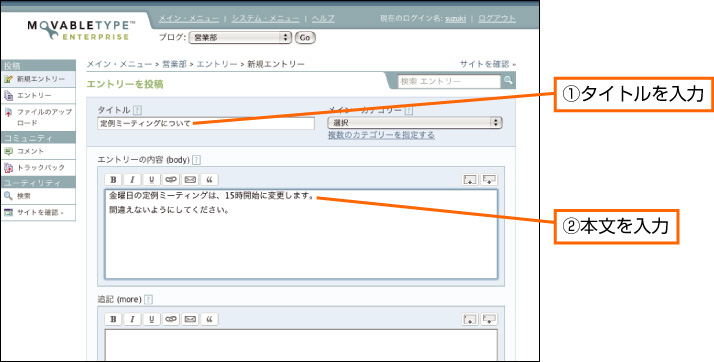The image size is (714, 362).
Task: Insert email link in body editor
Action: [190, 179]
